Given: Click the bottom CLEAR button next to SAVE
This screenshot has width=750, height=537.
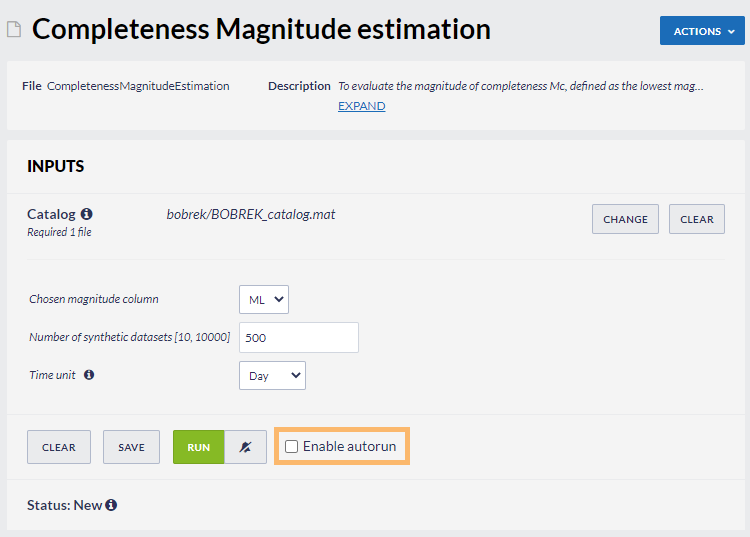Looking at the screenshot, I should coord(59,447).
